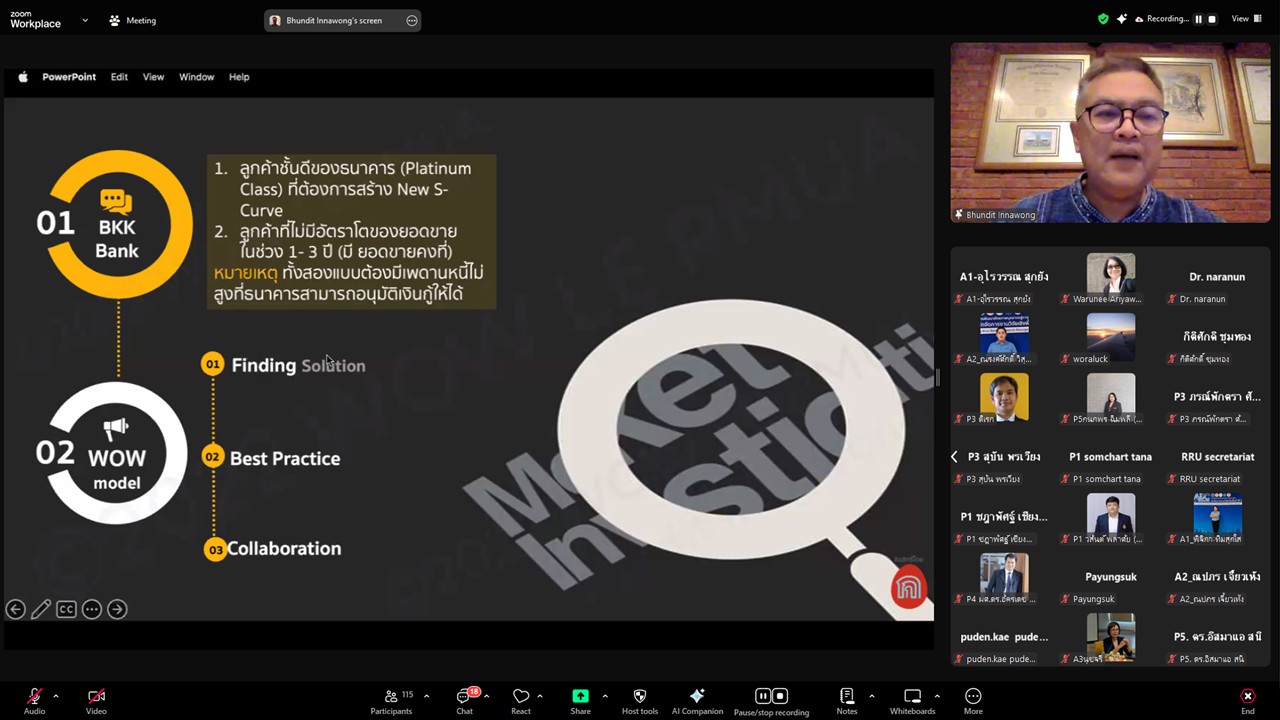Open the More options menu
This screenshot has height=720, width=1280.
click(973, 701)
